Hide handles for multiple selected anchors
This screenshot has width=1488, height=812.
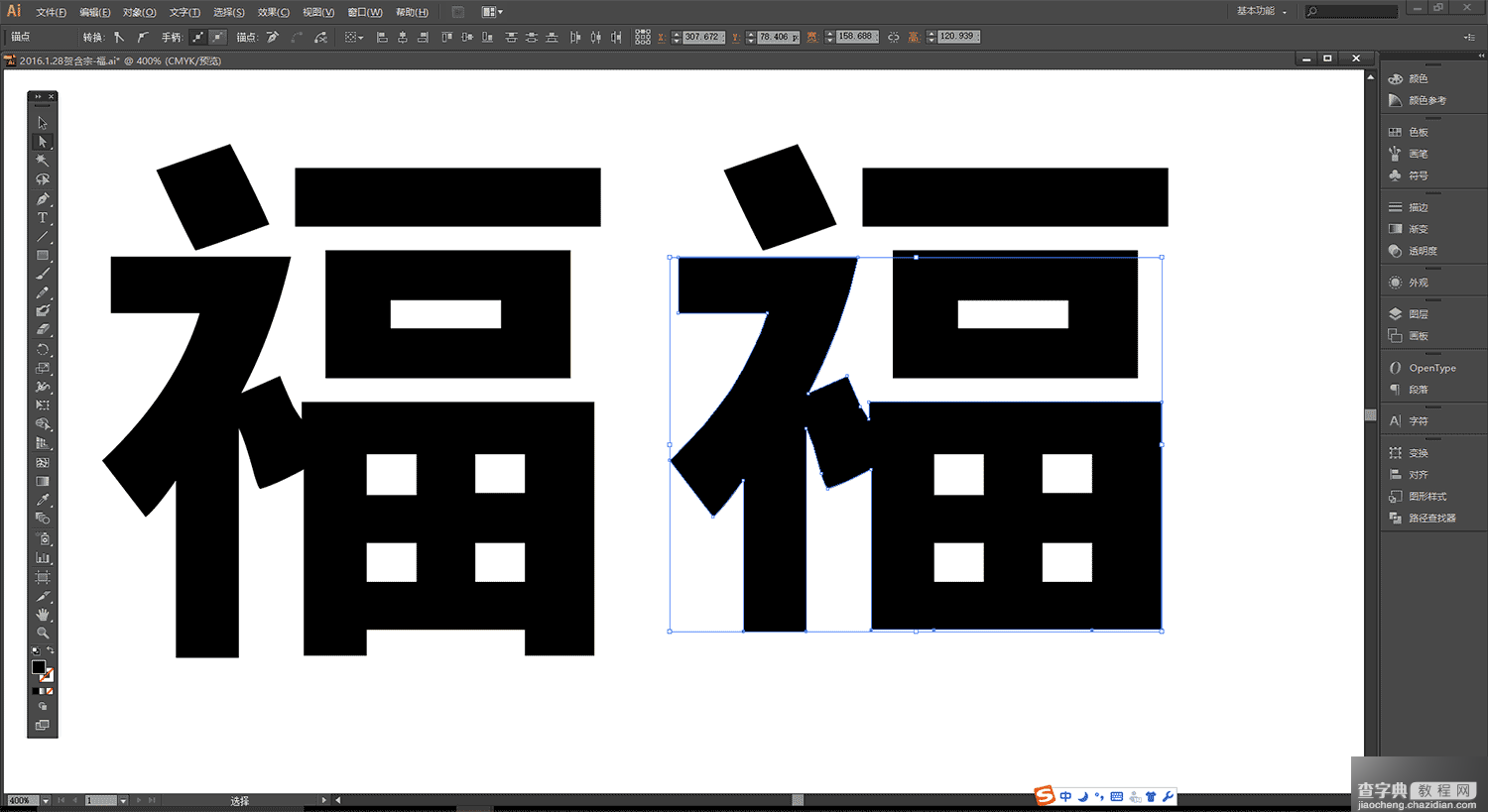point(218,37)
